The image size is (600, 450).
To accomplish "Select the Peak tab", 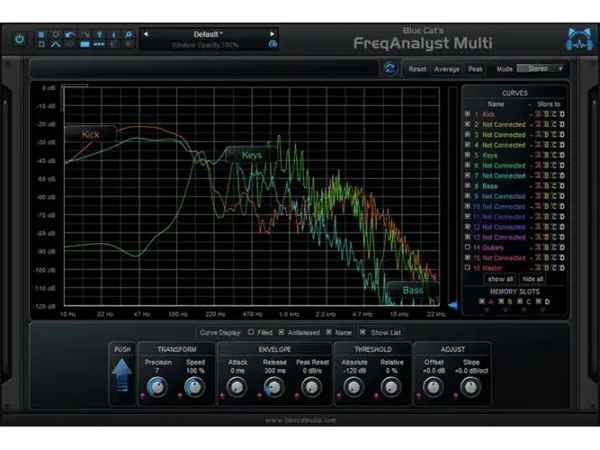I will [475, 69].
